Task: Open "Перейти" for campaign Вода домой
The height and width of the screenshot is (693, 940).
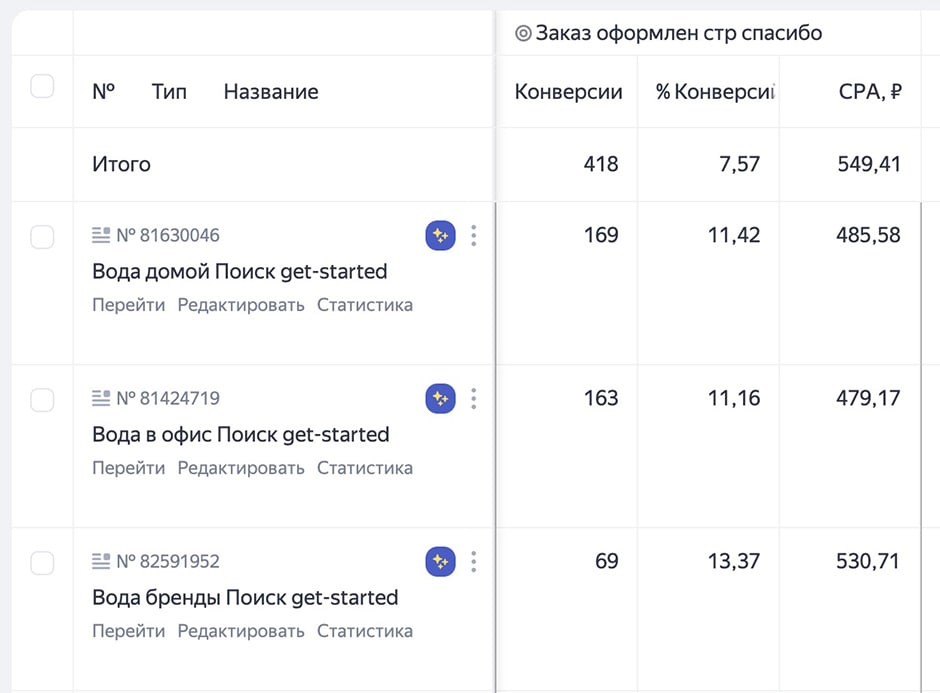Action: (x=128, y=305)
